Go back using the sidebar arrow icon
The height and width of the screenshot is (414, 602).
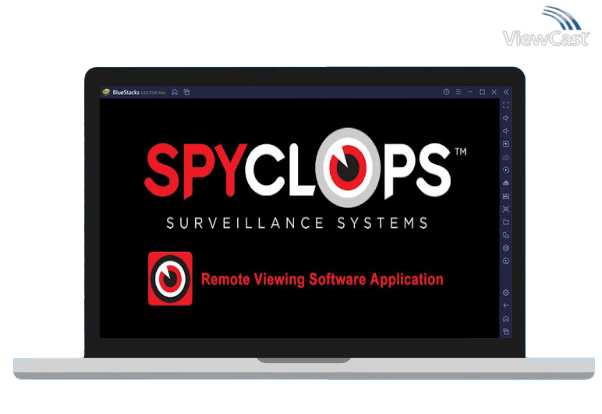(506, 306)
